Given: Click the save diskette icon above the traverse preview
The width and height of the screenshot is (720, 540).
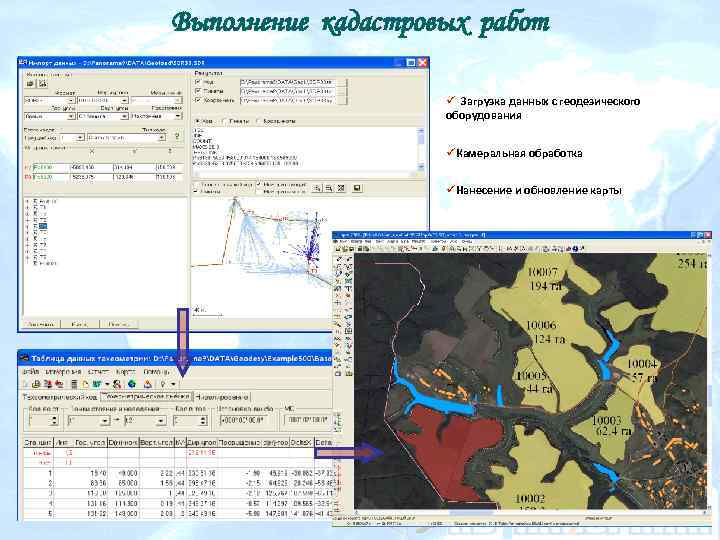Looking at the screenshot, I should click(x=357, y=188).
